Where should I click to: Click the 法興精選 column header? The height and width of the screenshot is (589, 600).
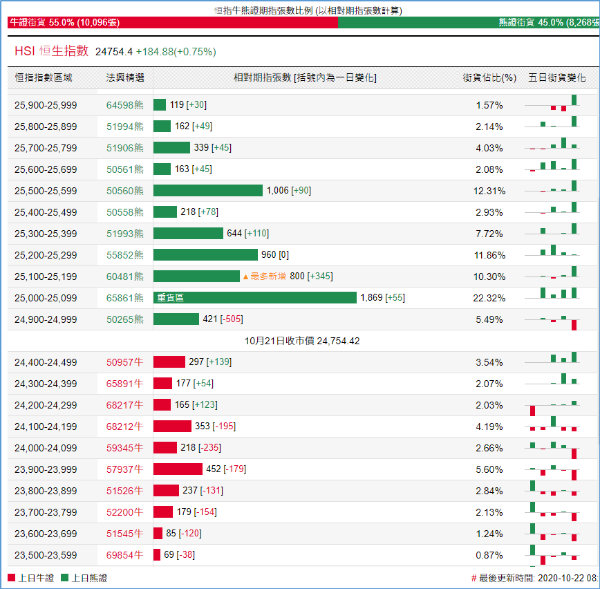pos(125,78)
